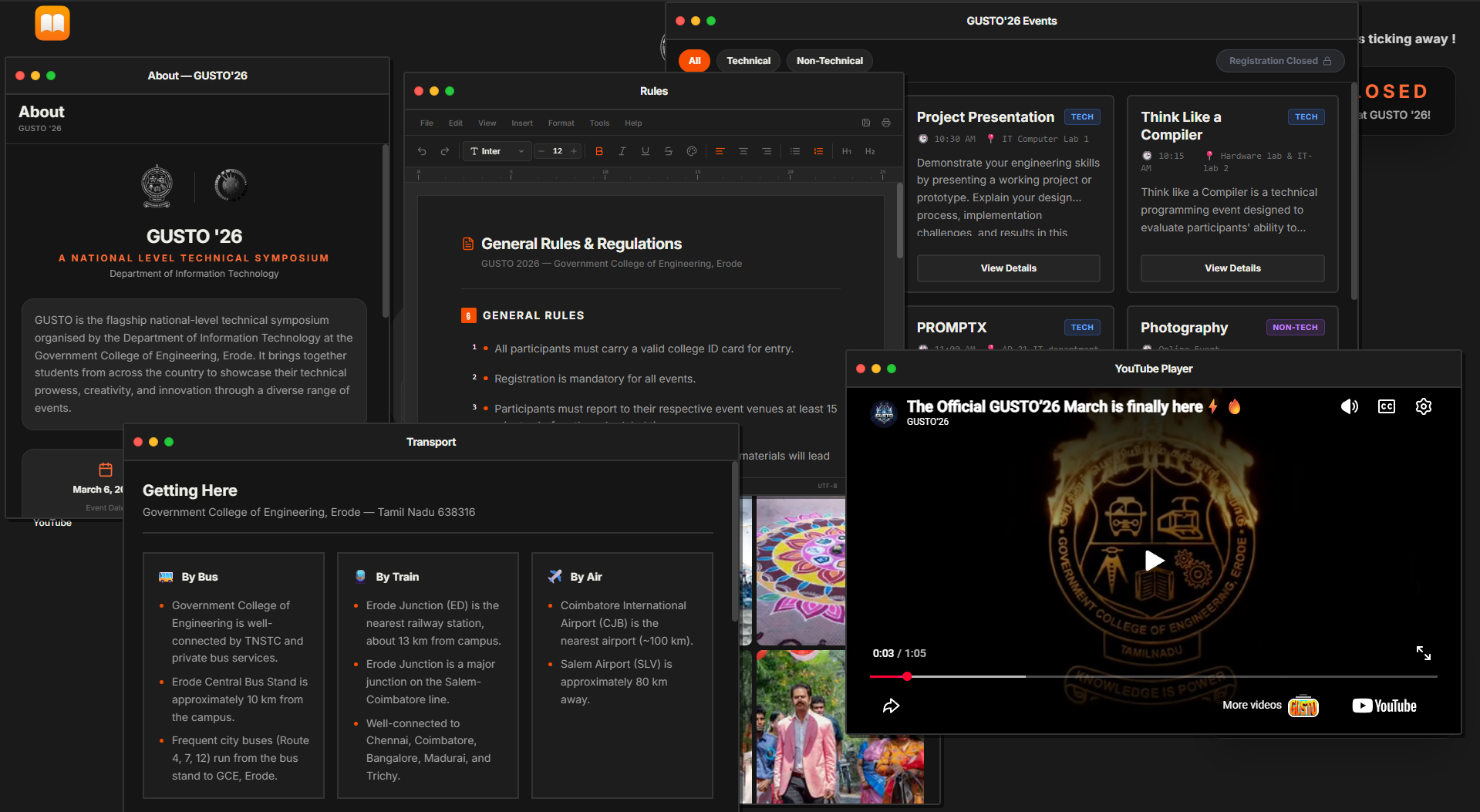The width and height of the screenshot is (1480, 812).
Task: View Details of Project Presentation event
Action: click(x=1009, y=268)
